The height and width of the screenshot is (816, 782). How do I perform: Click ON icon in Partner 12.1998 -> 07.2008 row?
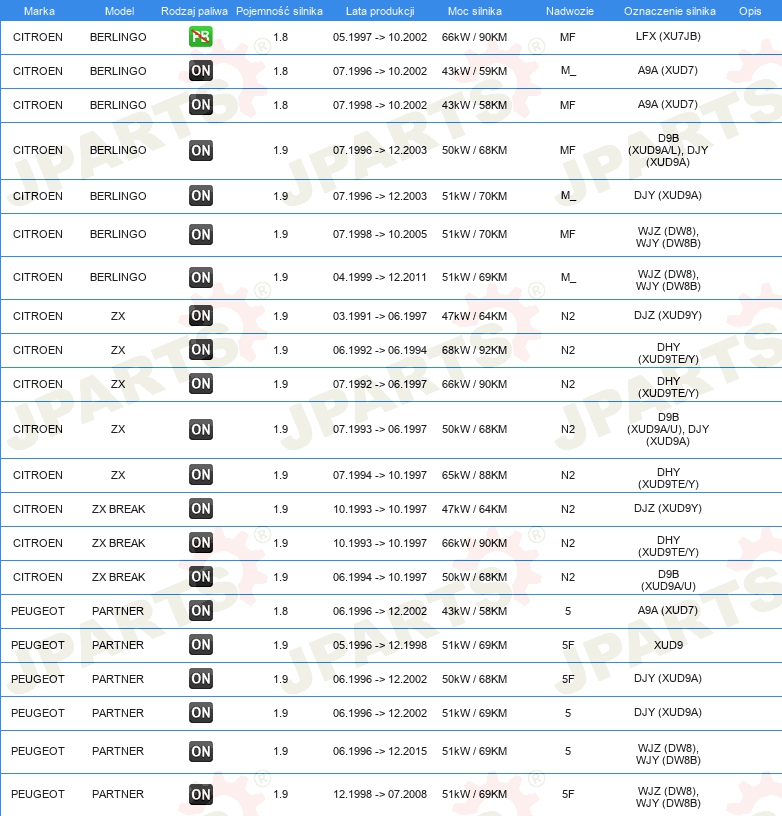pos(201,794)
